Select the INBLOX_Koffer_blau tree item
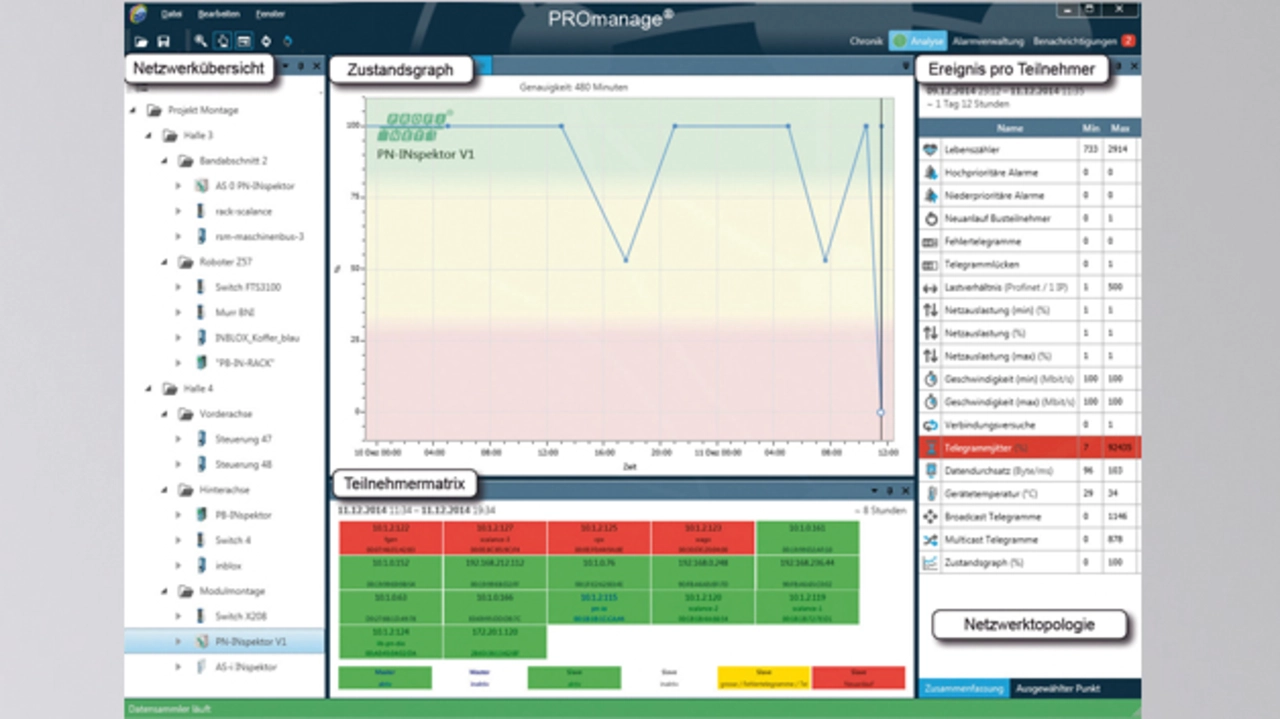 click(257, 337)
